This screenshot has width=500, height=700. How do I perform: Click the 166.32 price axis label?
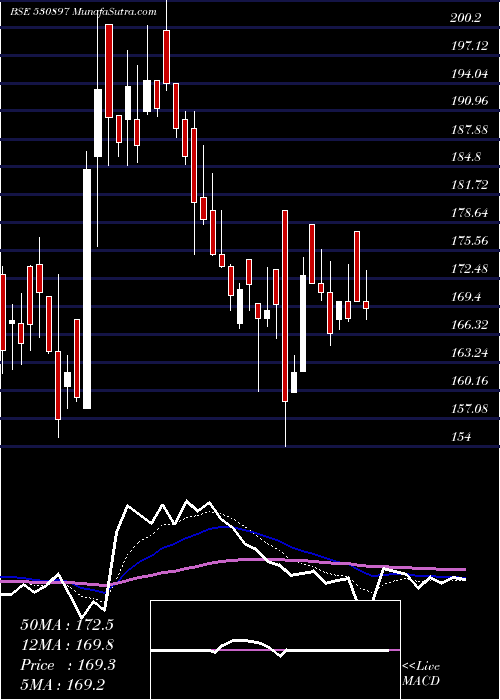pos(469,325)
